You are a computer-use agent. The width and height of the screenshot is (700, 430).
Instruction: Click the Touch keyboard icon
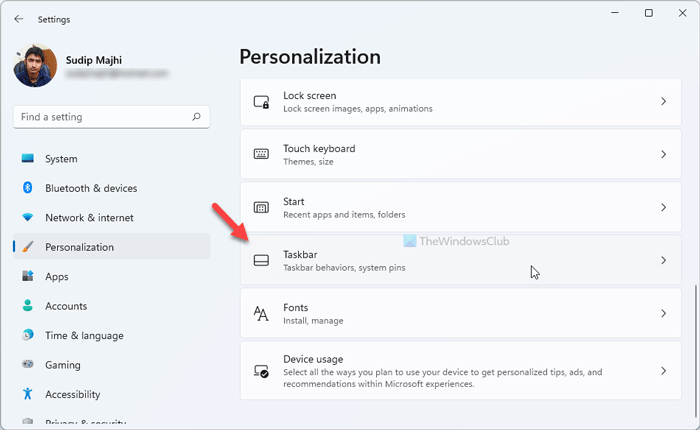pyautogui.click(x=261, y=155)
